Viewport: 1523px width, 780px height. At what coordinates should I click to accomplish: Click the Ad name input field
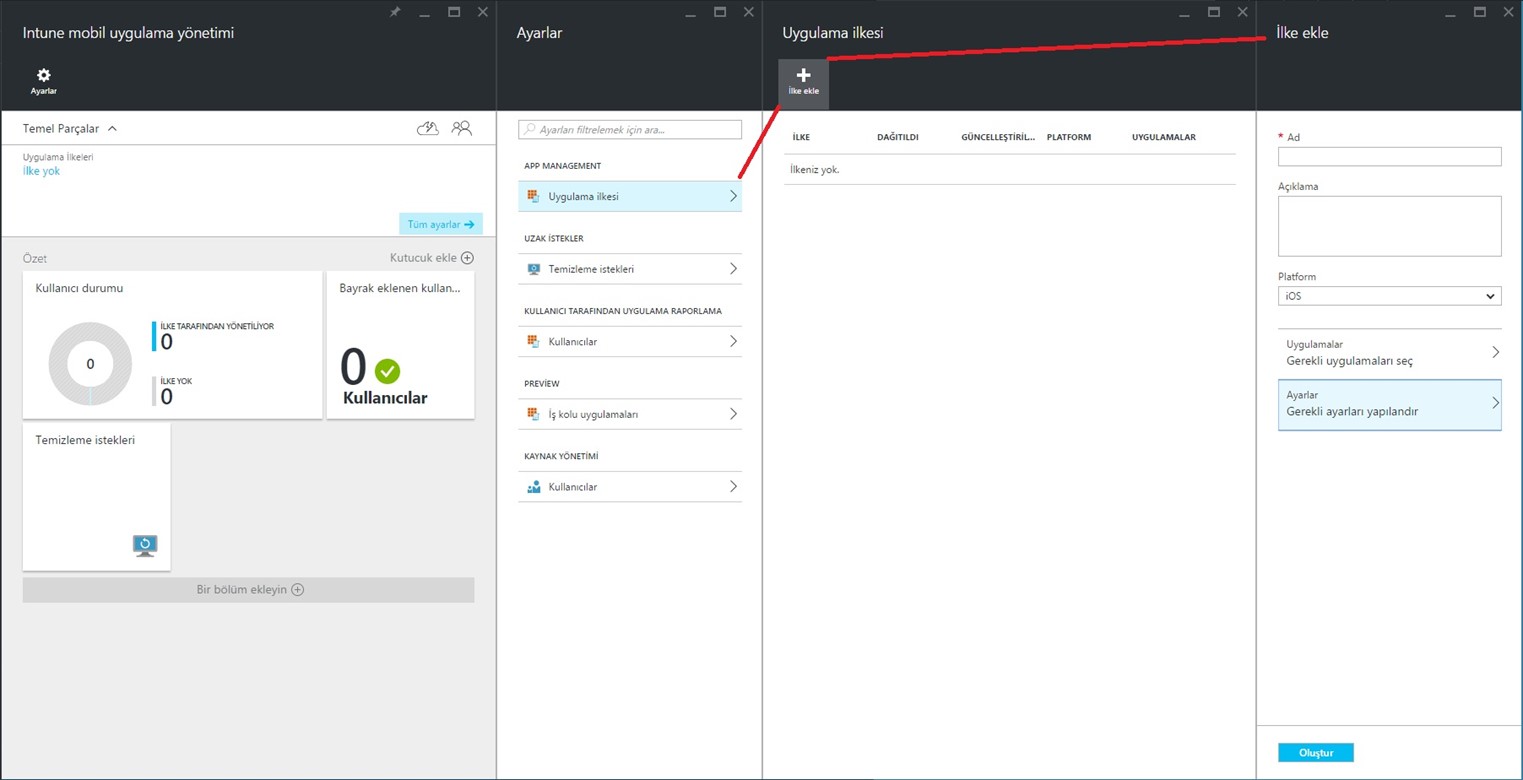(x=1389, y=156)
